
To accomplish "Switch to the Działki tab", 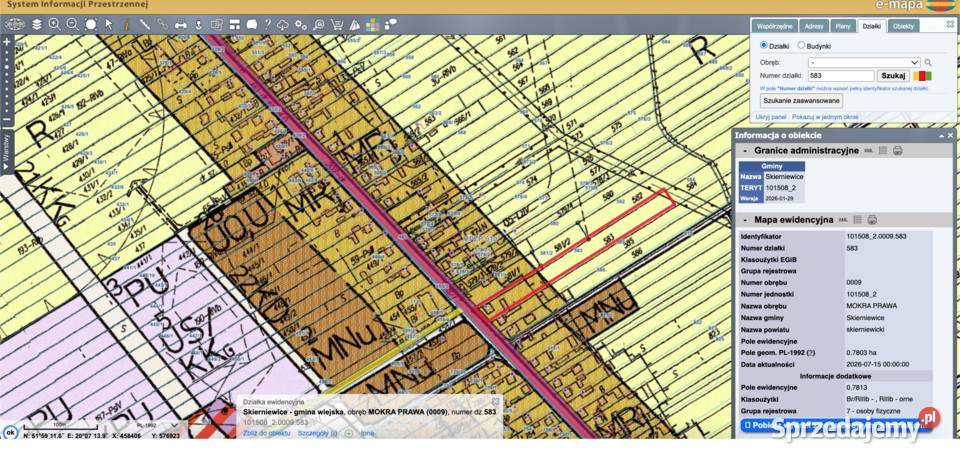I will [x=872, y=26].
